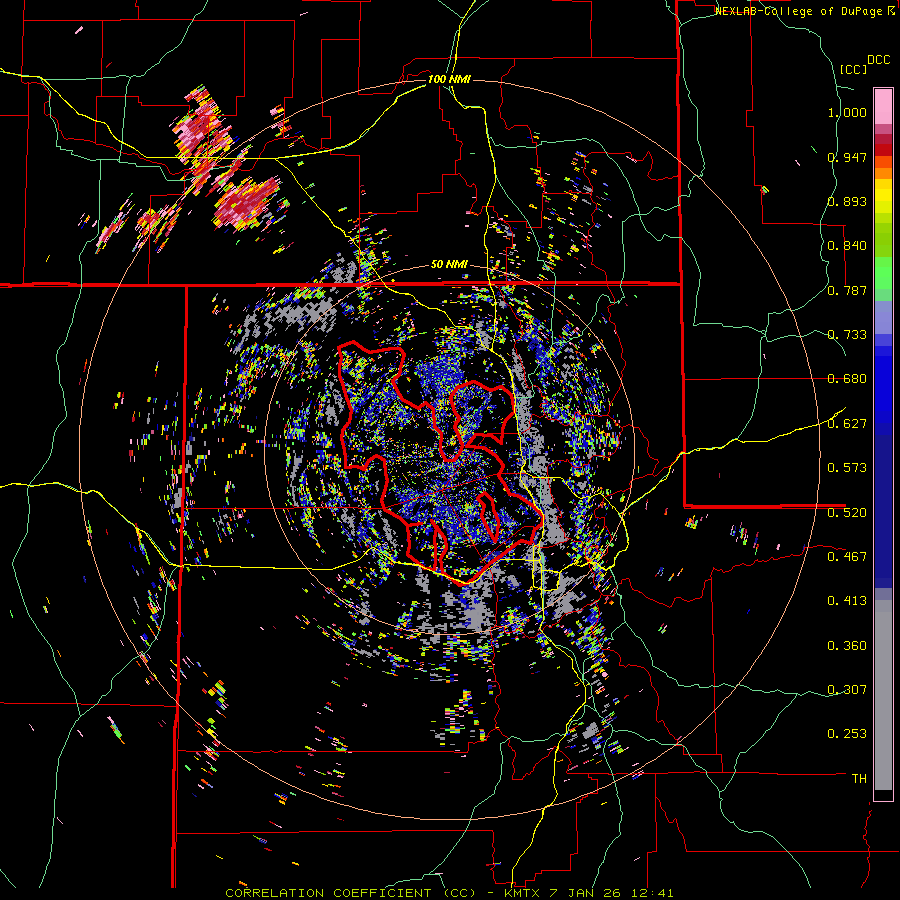Click the [CC] units label

coord(853,69)
